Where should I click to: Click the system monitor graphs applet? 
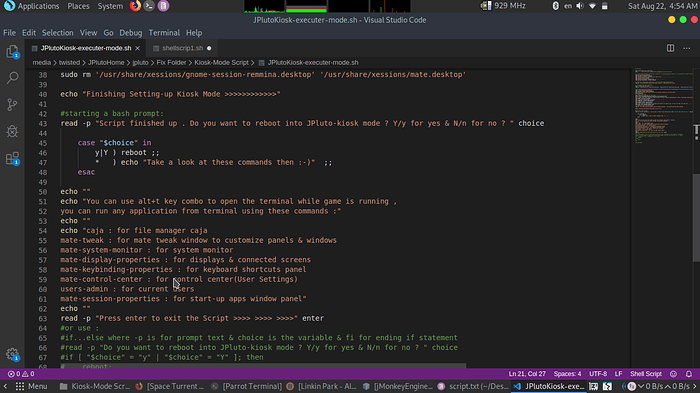327,6
